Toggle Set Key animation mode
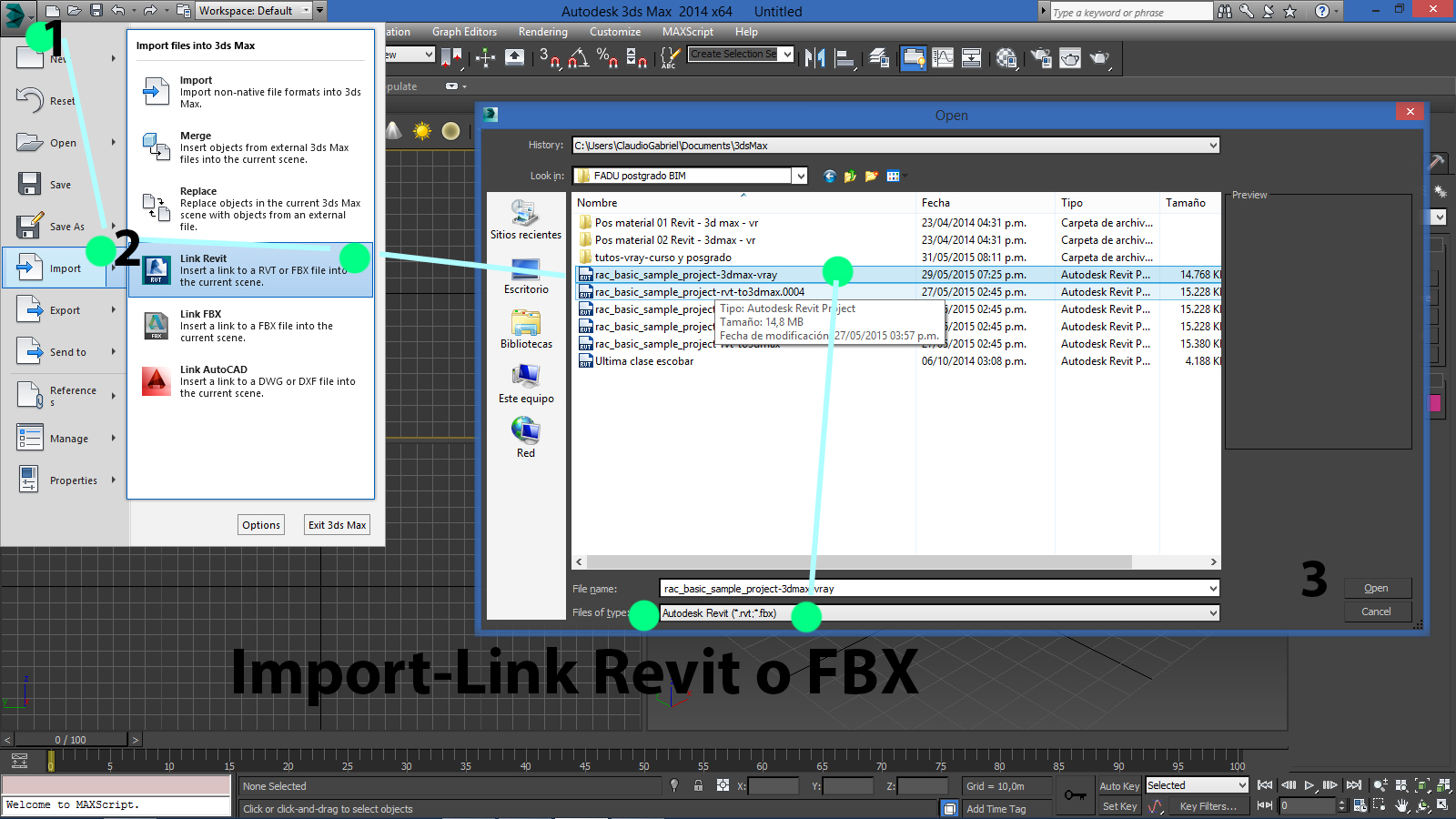Viewport: 1456px width, 819px height. [x=1119, y=806]
